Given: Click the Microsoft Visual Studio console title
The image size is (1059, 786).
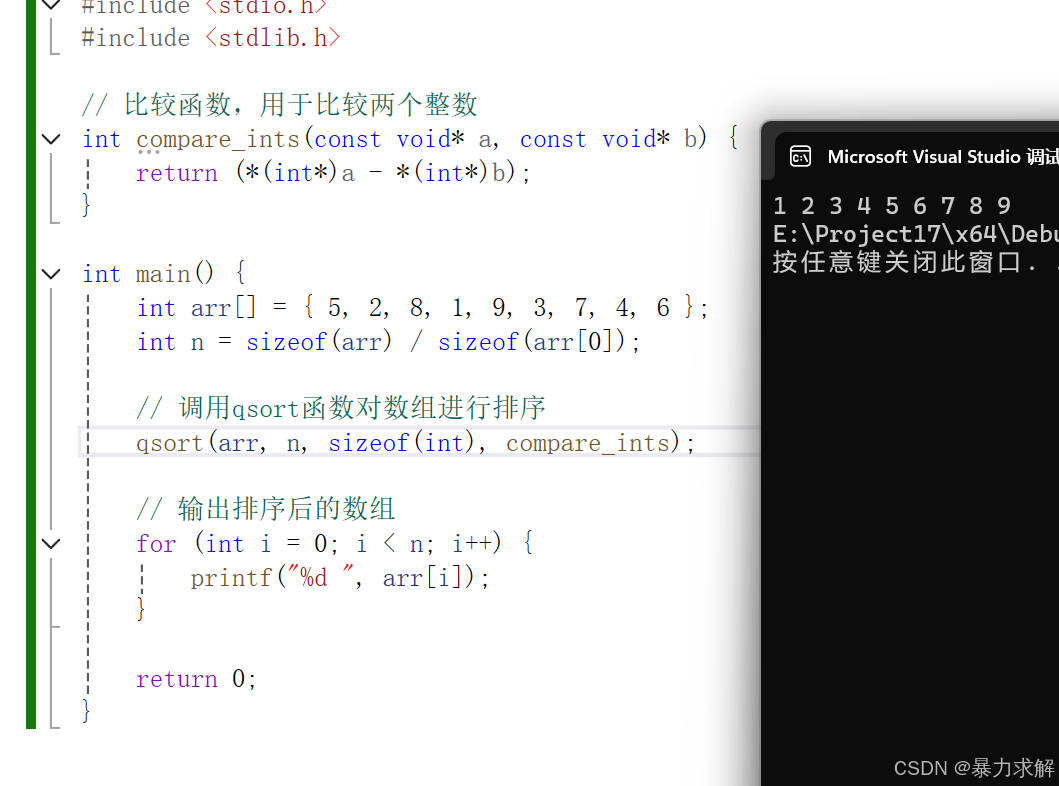Looking at the screenshot, I should click(942, 157).
